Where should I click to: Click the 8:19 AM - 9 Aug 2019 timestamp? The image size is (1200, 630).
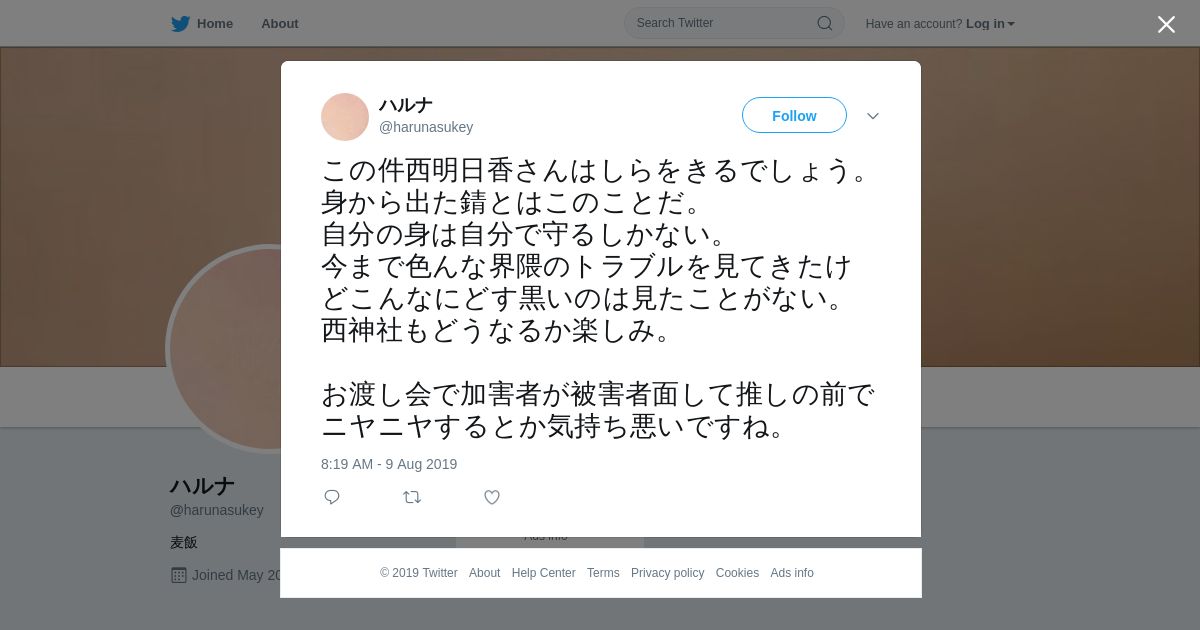pyautogui.click(x=389, y=464)
